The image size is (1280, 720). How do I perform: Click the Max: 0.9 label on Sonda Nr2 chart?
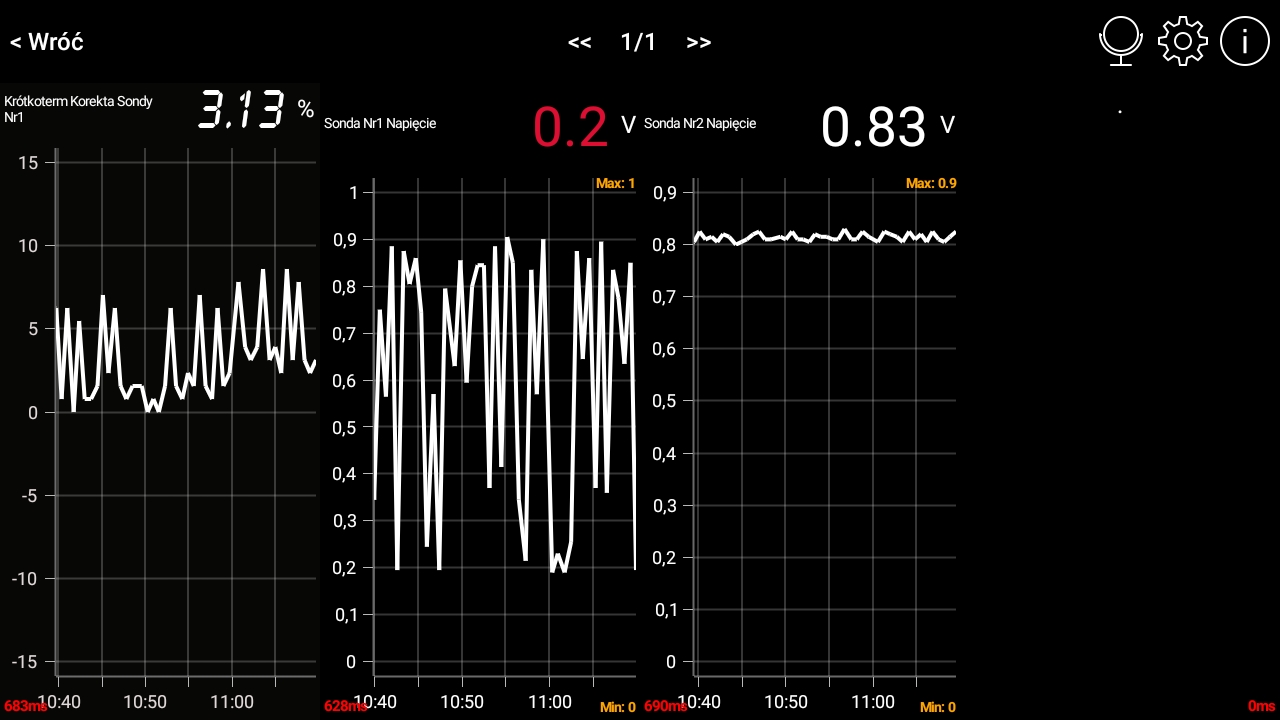coord(930,184)
